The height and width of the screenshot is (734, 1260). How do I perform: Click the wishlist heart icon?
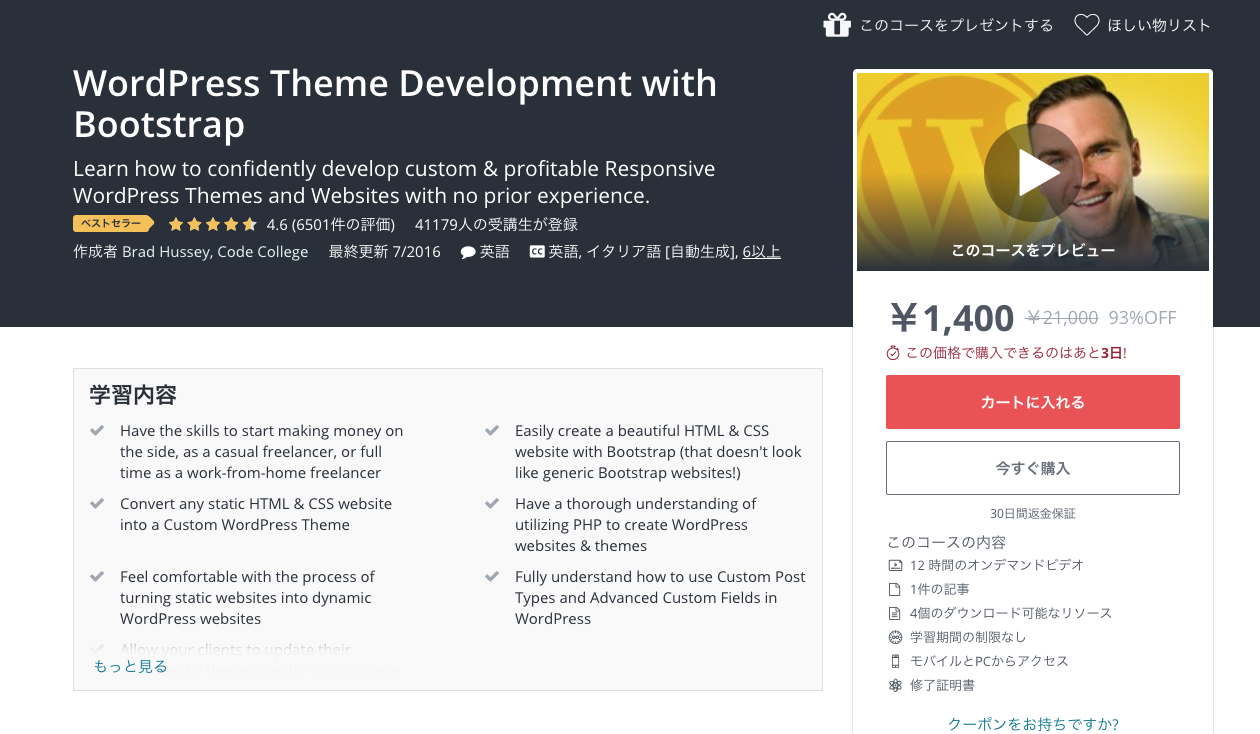point(1087,25)
